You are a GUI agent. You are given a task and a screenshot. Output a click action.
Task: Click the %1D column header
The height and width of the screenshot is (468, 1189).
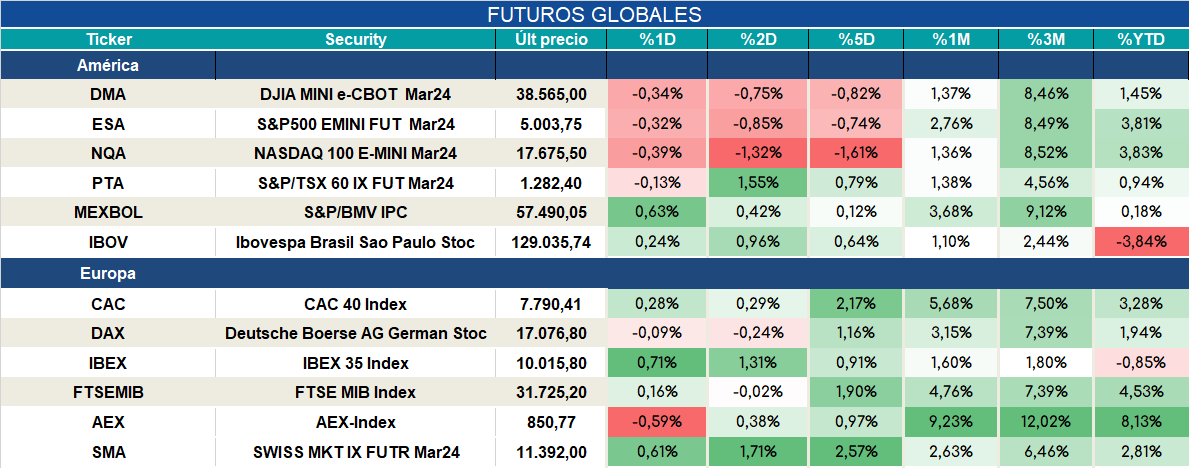[x=657, y=39]
